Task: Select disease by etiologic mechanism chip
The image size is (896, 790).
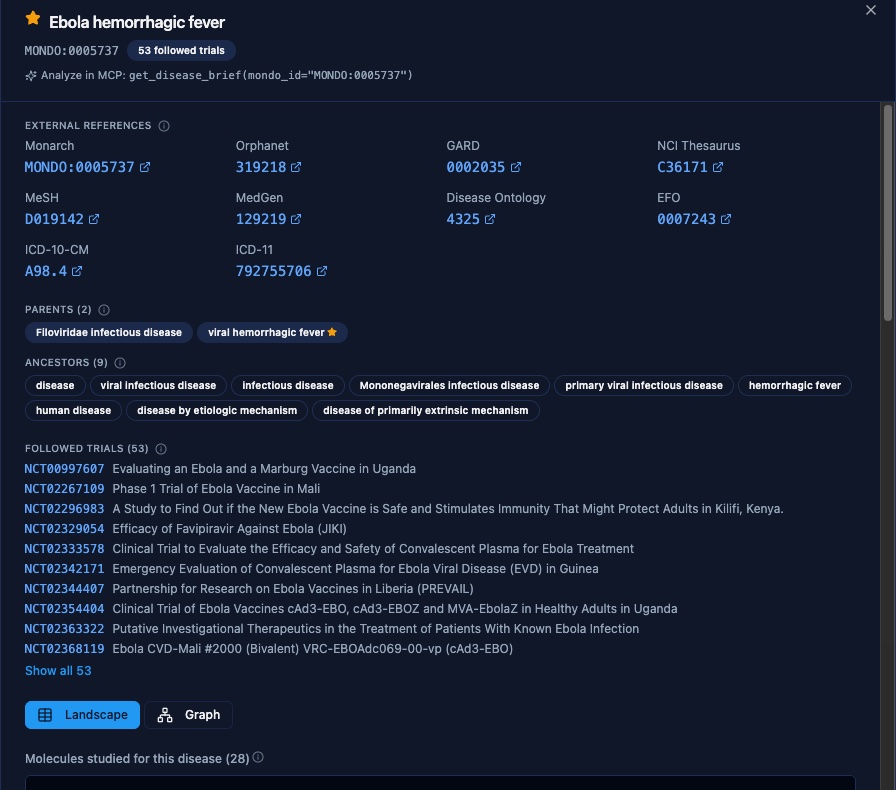Action: (x=217, y=410)
